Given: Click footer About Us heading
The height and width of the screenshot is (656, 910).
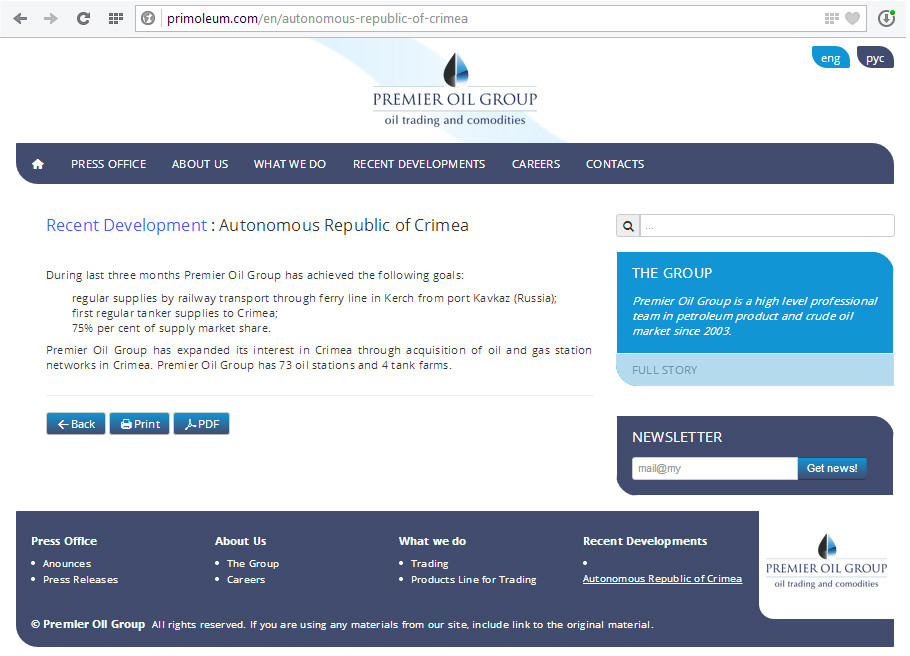Looking at the screenshot, I should click(241, 541).
